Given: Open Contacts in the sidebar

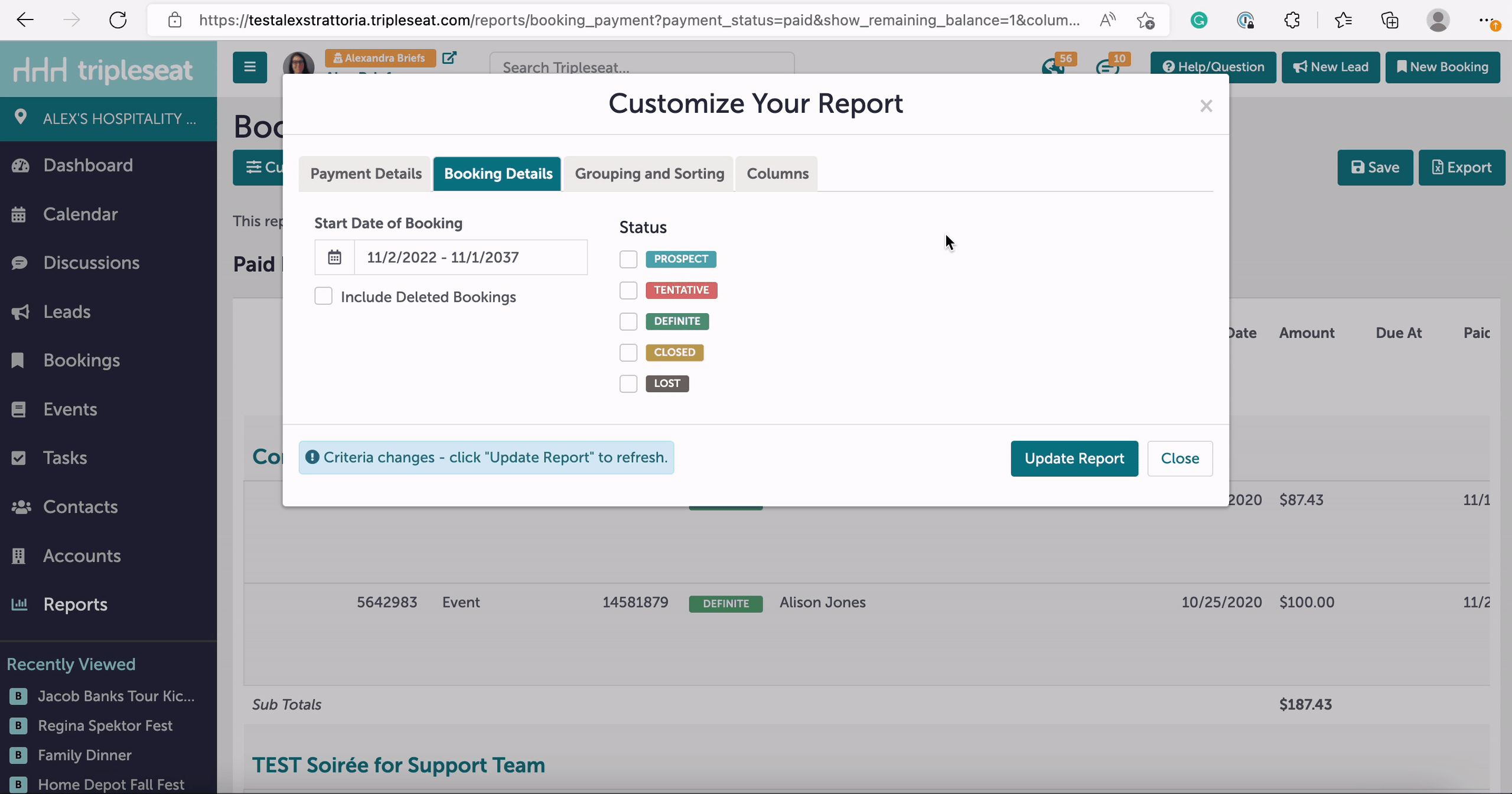Looking at the screenshot, I should 80,507.
